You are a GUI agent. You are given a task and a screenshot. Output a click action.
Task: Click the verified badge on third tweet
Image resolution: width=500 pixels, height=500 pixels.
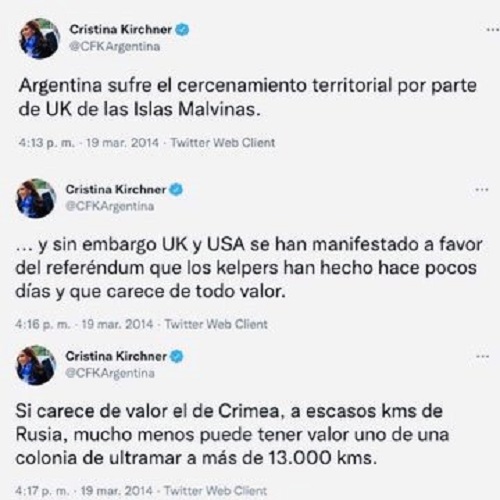177,356
